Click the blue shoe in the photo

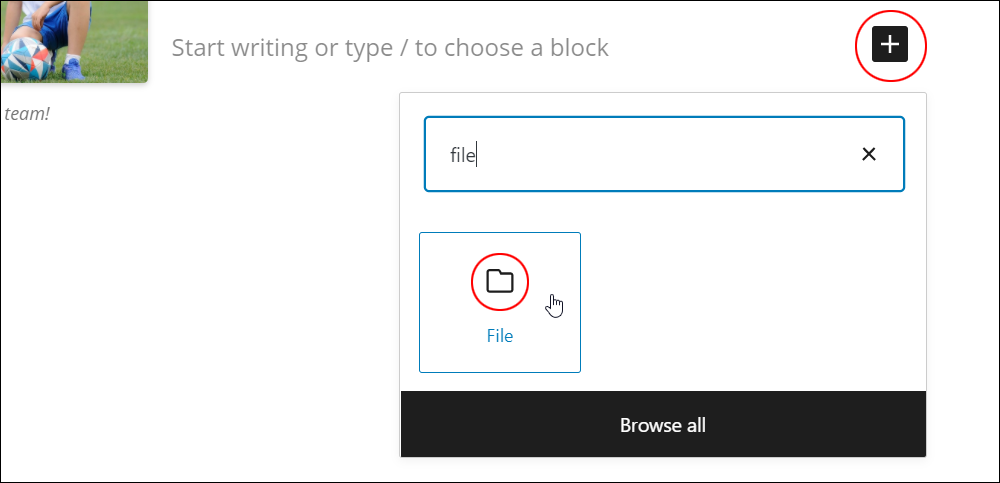pos(73,68)
